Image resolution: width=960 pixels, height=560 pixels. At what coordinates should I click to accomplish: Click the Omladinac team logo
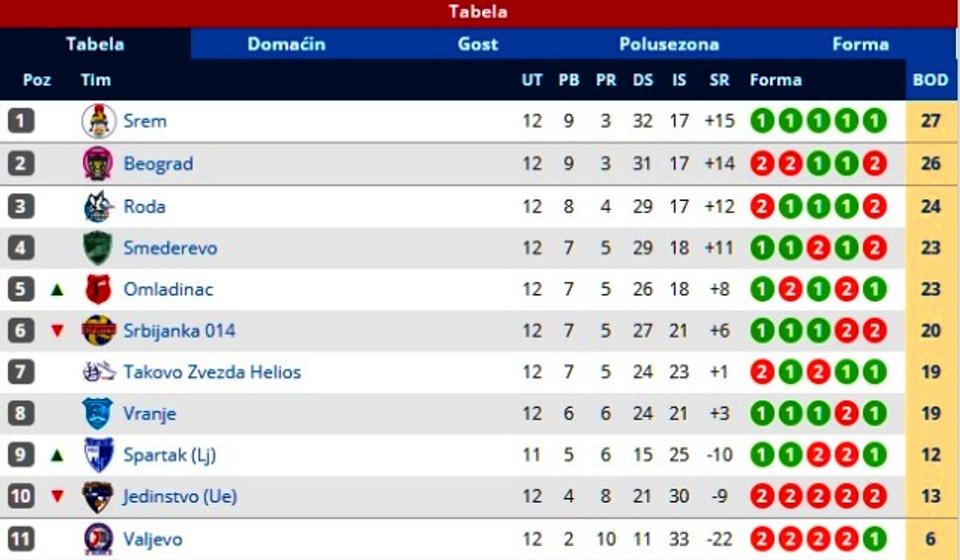[x=98, y=289]
